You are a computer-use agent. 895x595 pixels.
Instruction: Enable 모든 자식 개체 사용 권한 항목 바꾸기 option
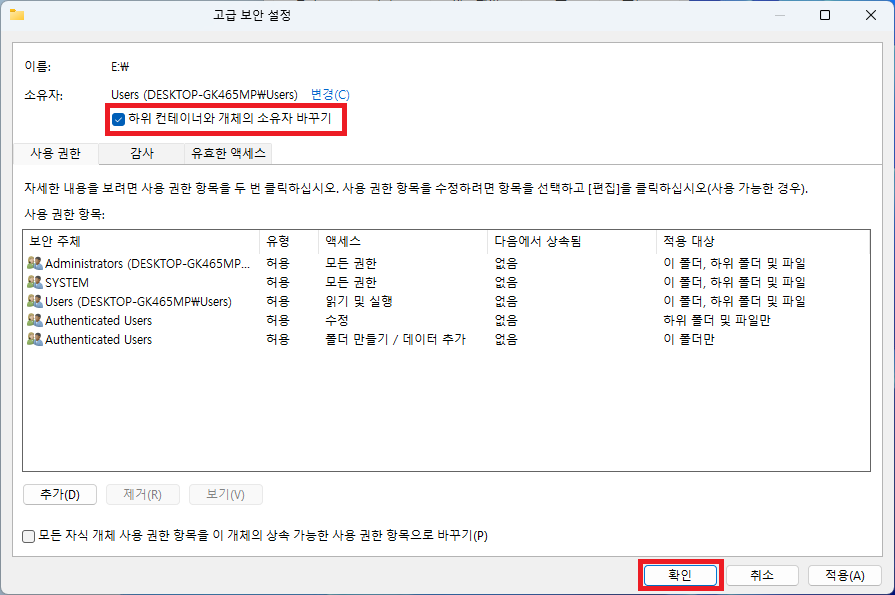click(28, 536)
